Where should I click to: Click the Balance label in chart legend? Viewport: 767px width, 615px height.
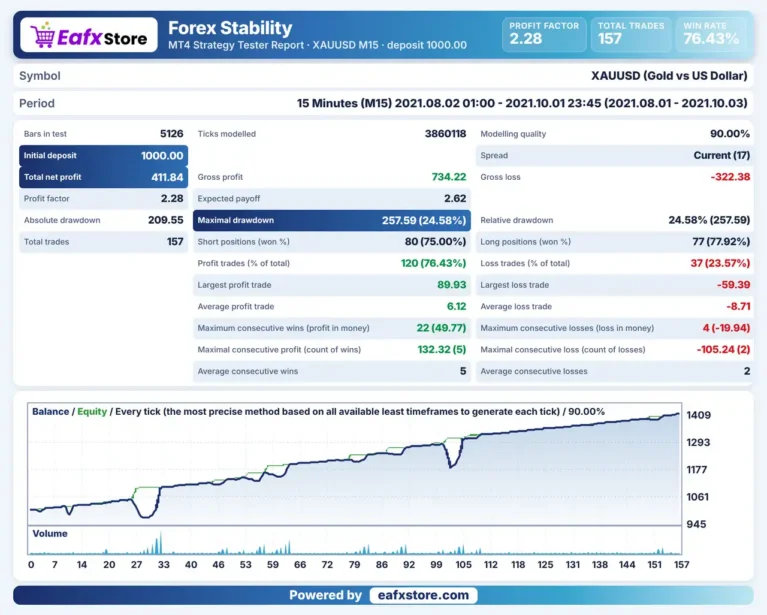click(50, 411)
